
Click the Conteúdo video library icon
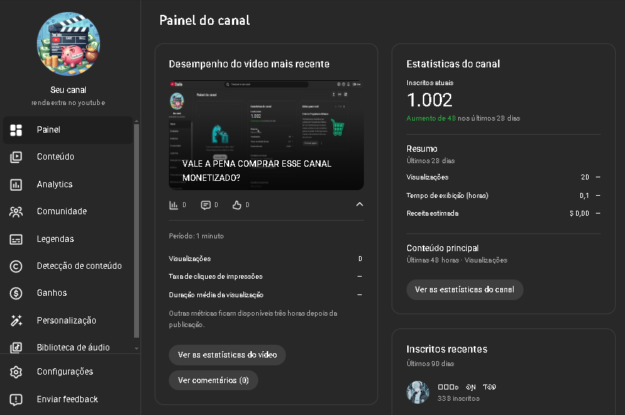16,157
